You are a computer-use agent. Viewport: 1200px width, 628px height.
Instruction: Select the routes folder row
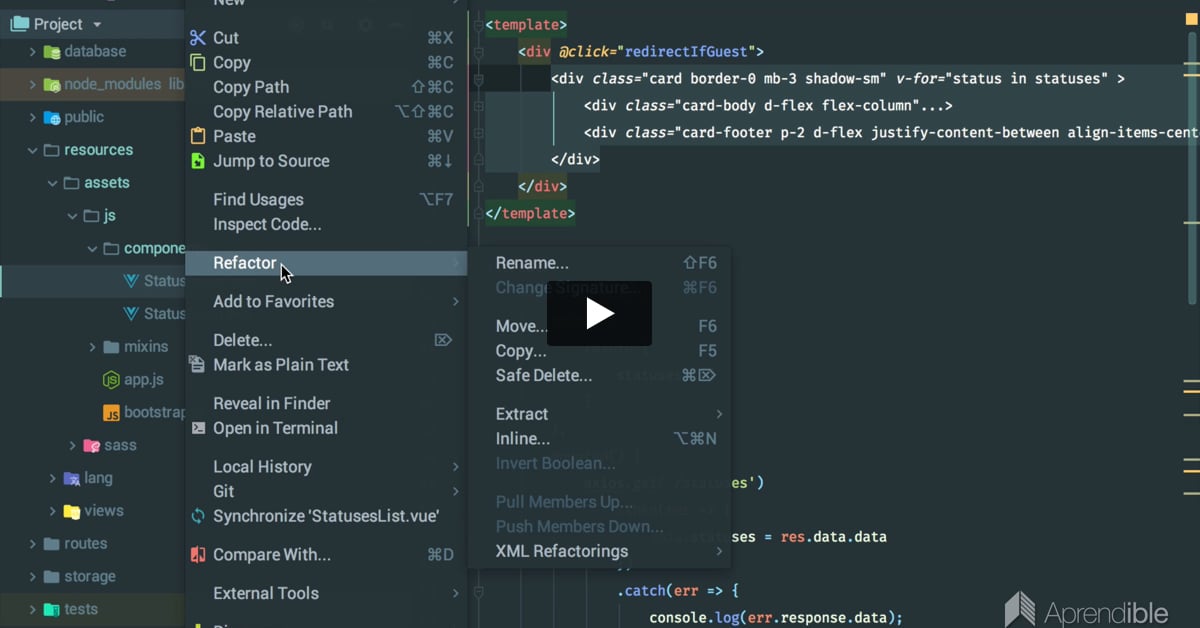[x=93, y=544]
